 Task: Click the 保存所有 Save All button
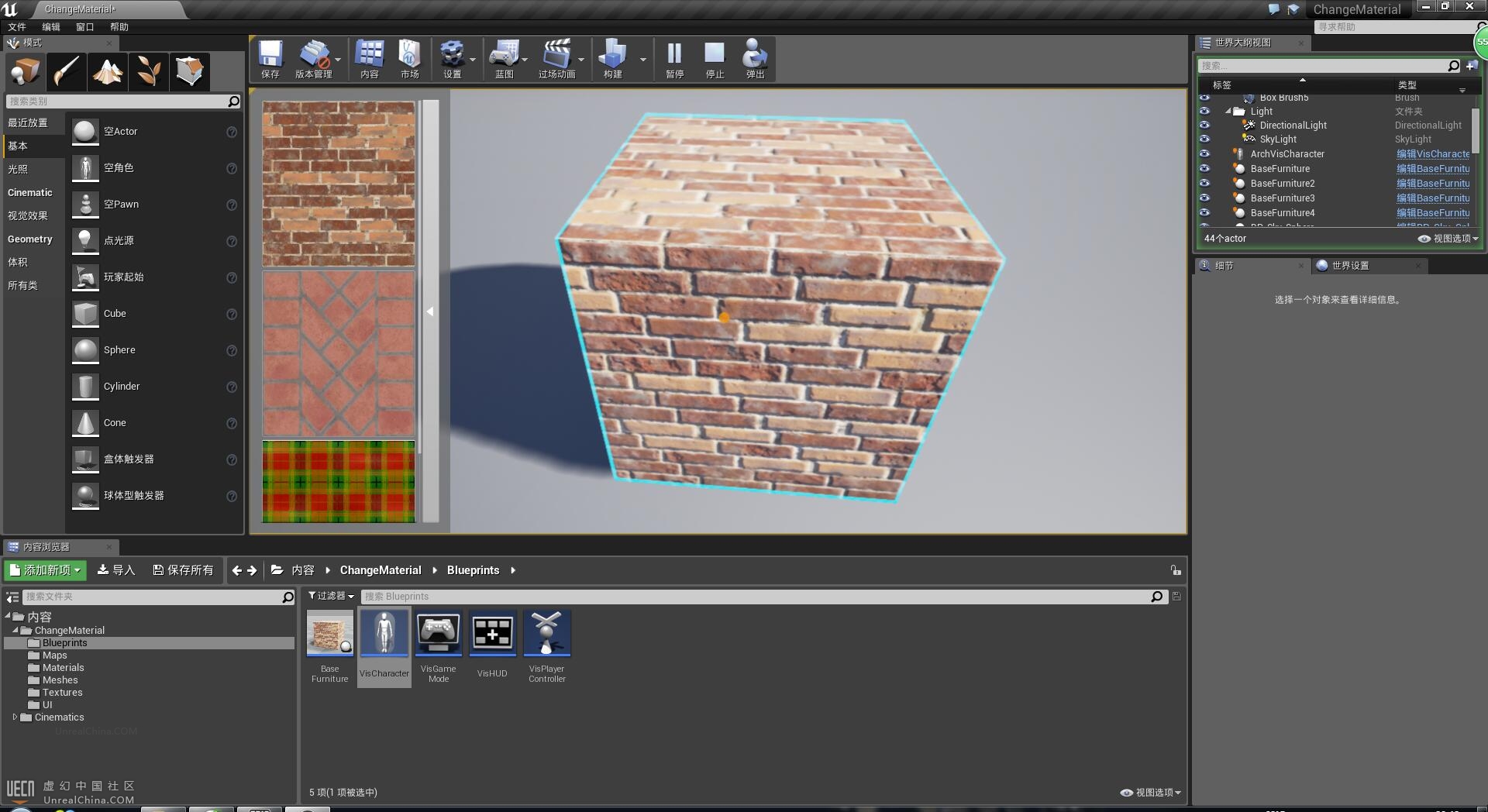(x=183, y=570)
